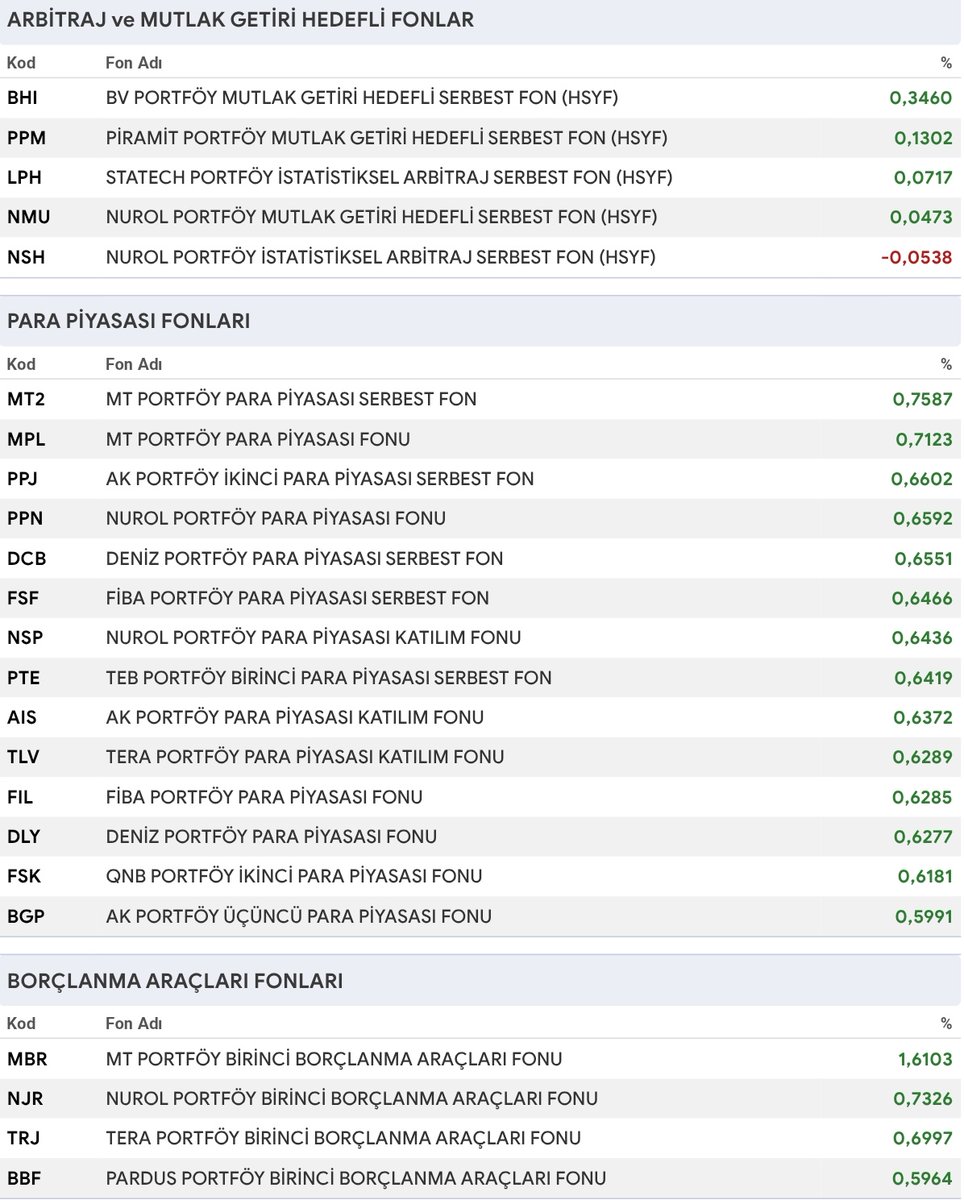Click PARA PİYASASI FONLARI section header
This screenshot has width=964, height=1200.
tap(128, 321)
